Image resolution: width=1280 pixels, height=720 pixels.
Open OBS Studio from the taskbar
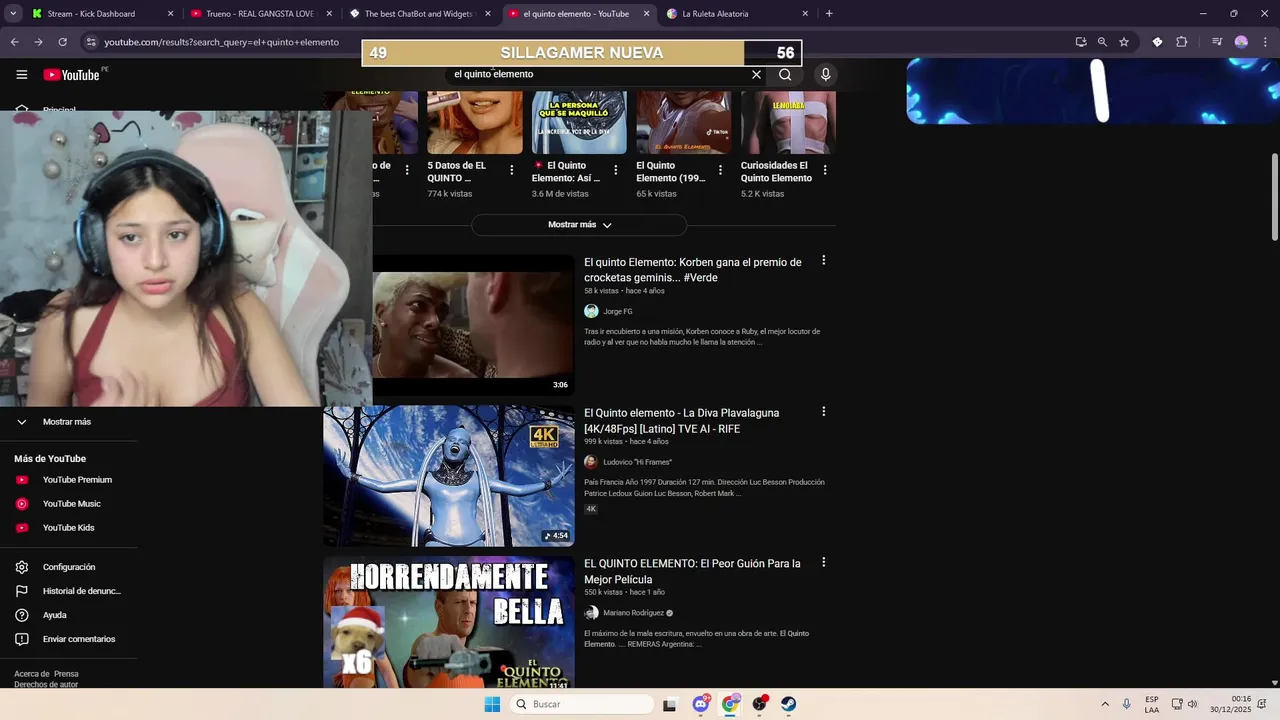[x=760, y=704]
